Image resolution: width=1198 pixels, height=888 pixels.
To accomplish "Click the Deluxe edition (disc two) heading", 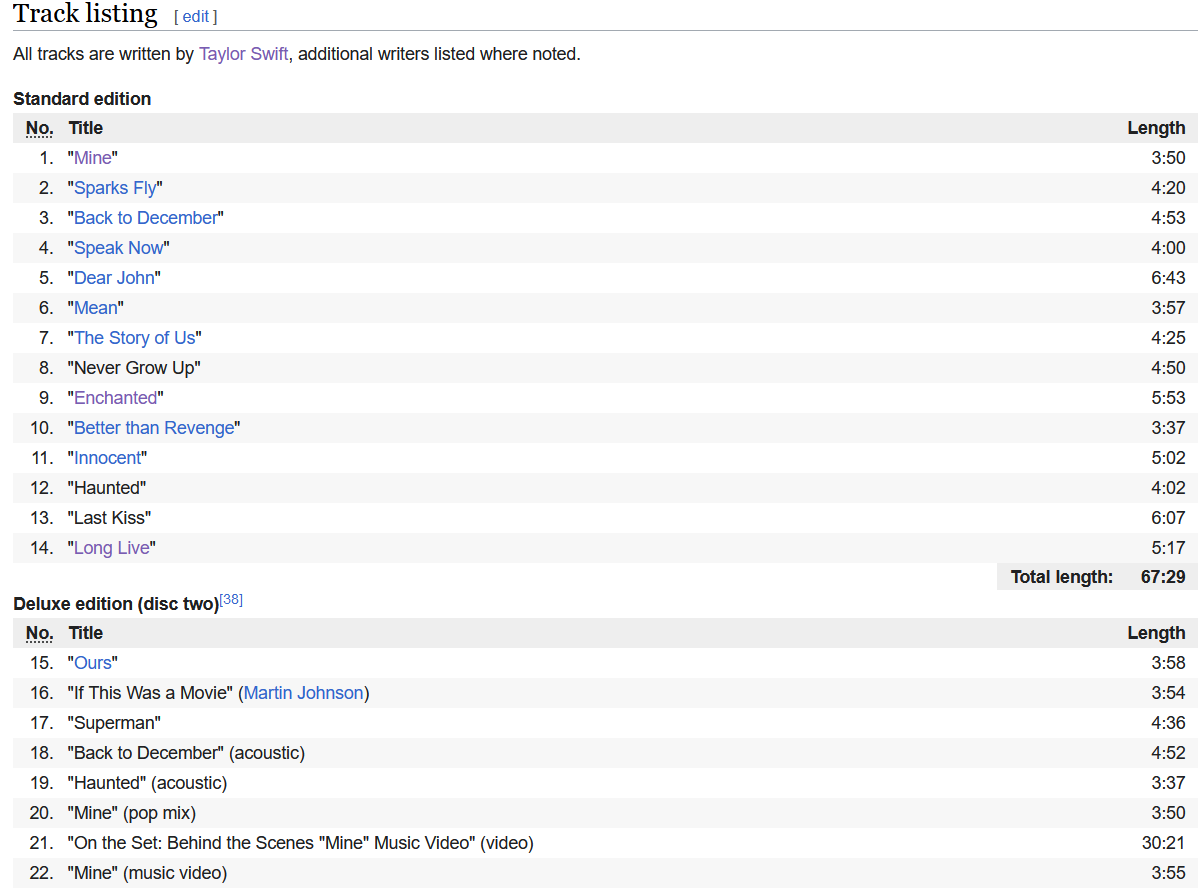I will pos(115,604).
